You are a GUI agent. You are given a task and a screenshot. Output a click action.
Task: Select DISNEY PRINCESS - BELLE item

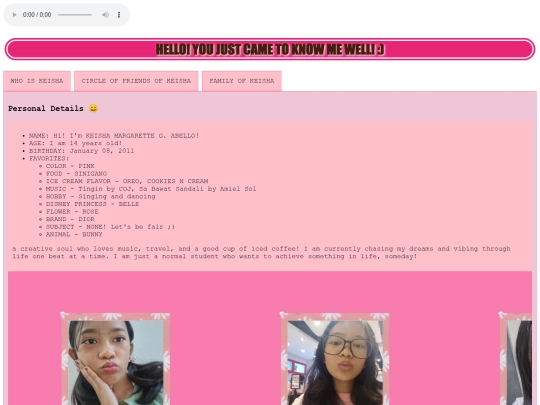(93, 204)
